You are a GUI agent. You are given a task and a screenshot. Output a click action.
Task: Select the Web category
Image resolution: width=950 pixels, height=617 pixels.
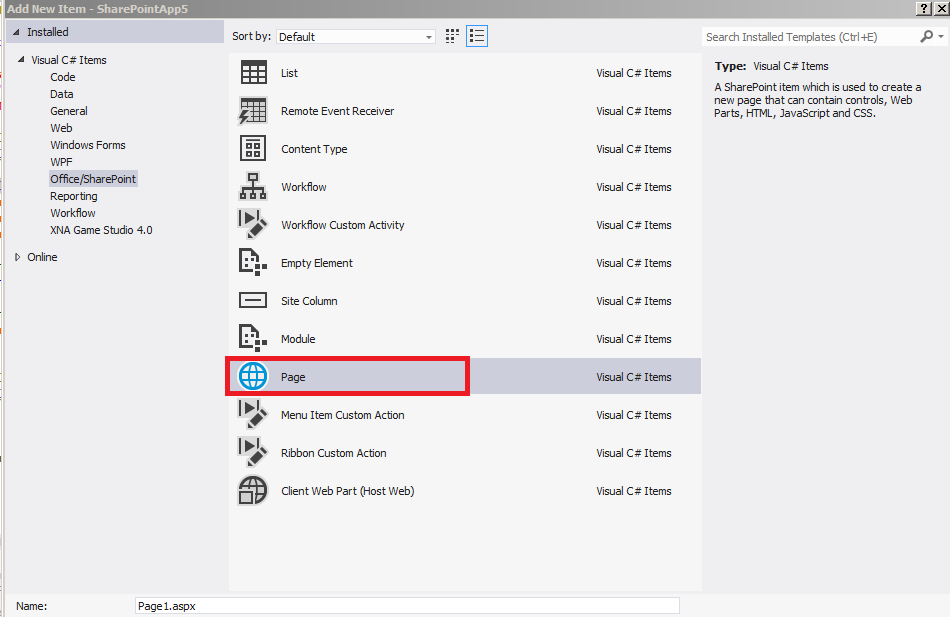pos(61,128)
